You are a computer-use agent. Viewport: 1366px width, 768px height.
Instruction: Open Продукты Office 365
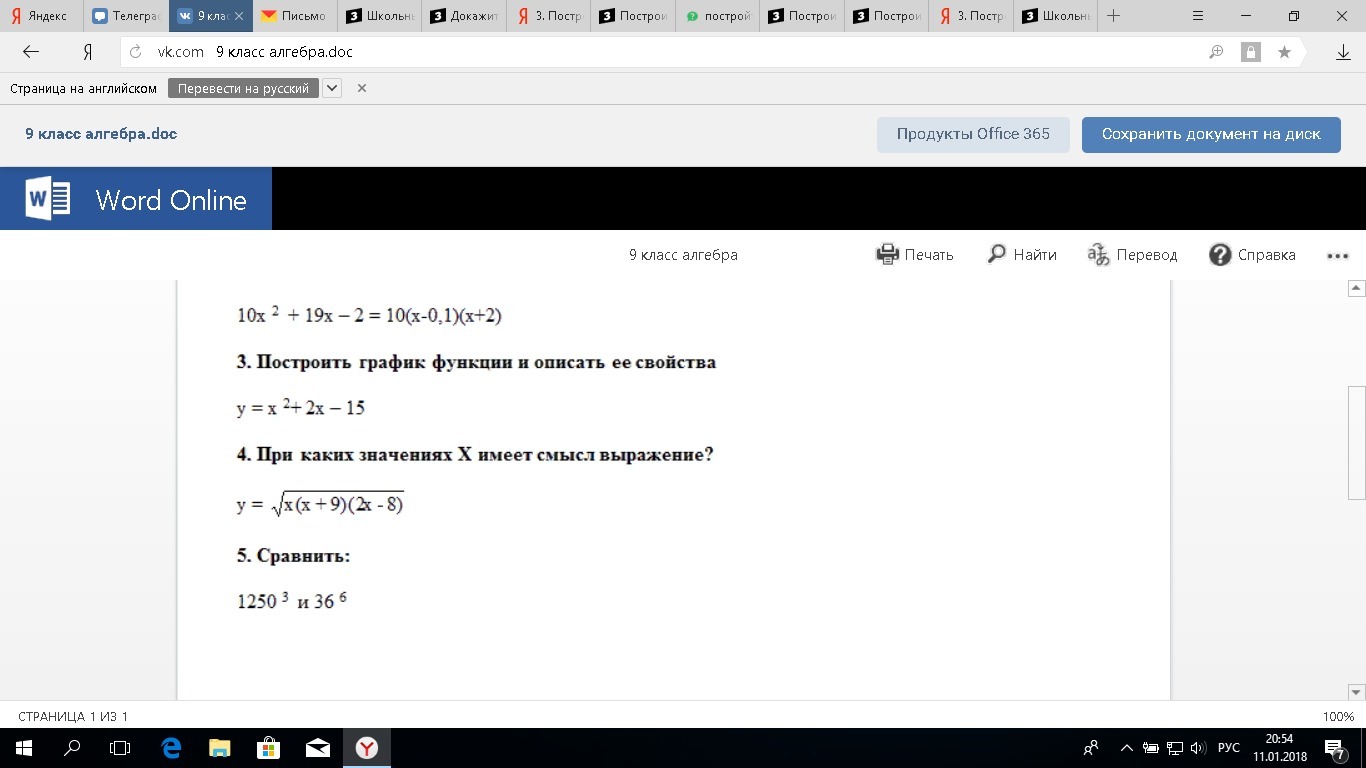(973, 133)
